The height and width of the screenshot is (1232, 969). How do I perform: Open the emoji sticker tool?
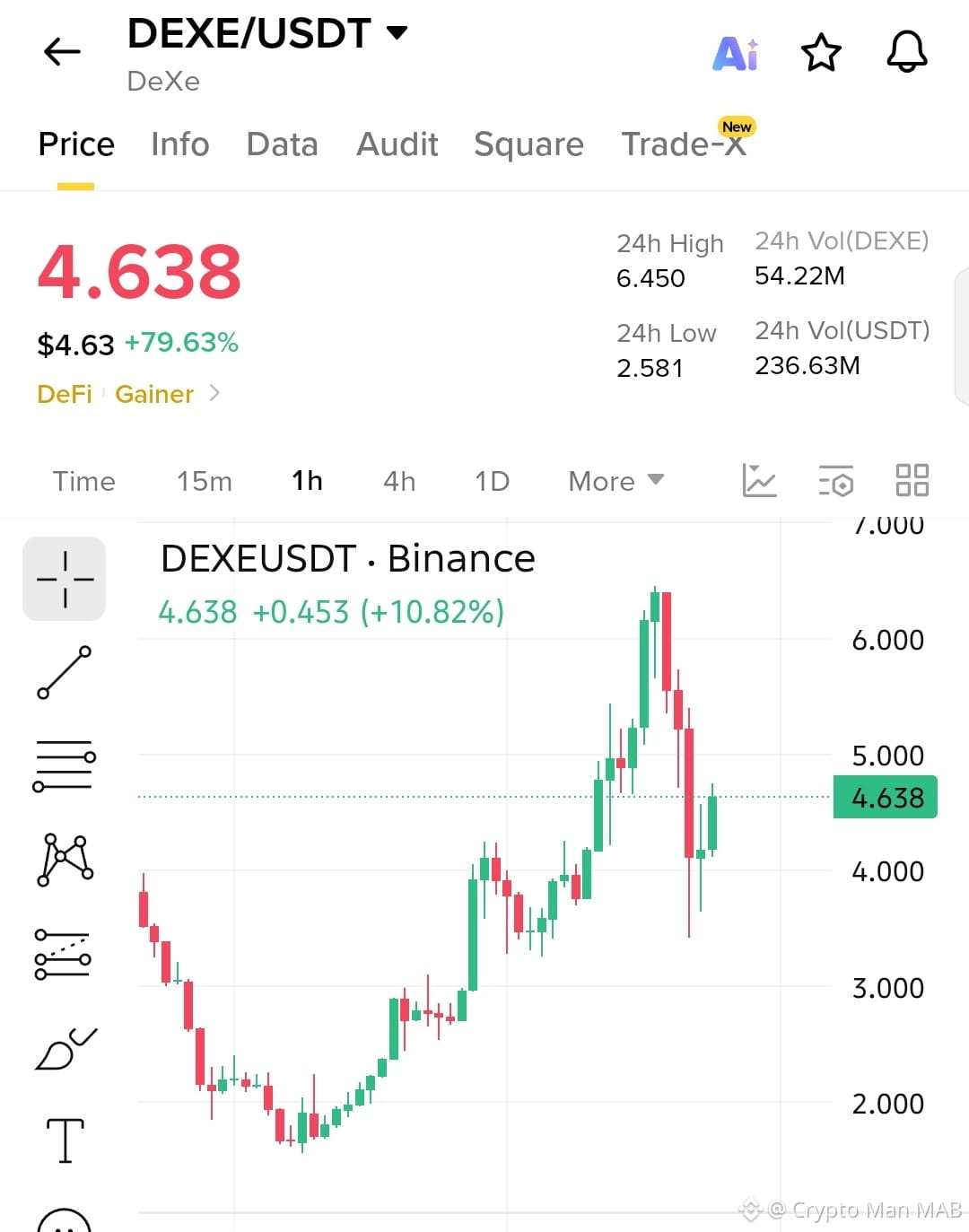tap(65, 1220)
